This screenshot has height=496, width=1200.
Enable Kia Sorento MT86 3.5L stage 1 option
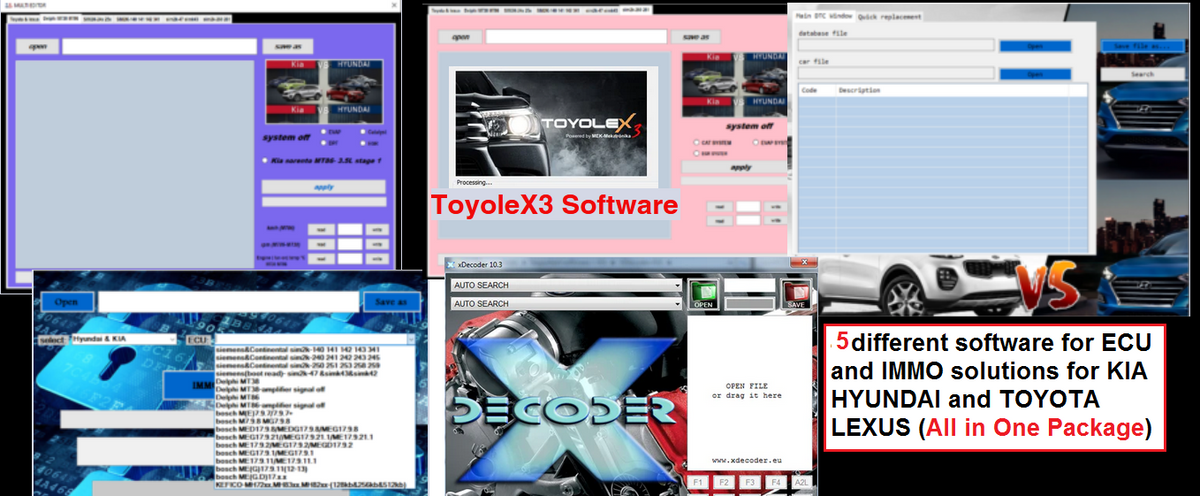[x=265, y=160]
